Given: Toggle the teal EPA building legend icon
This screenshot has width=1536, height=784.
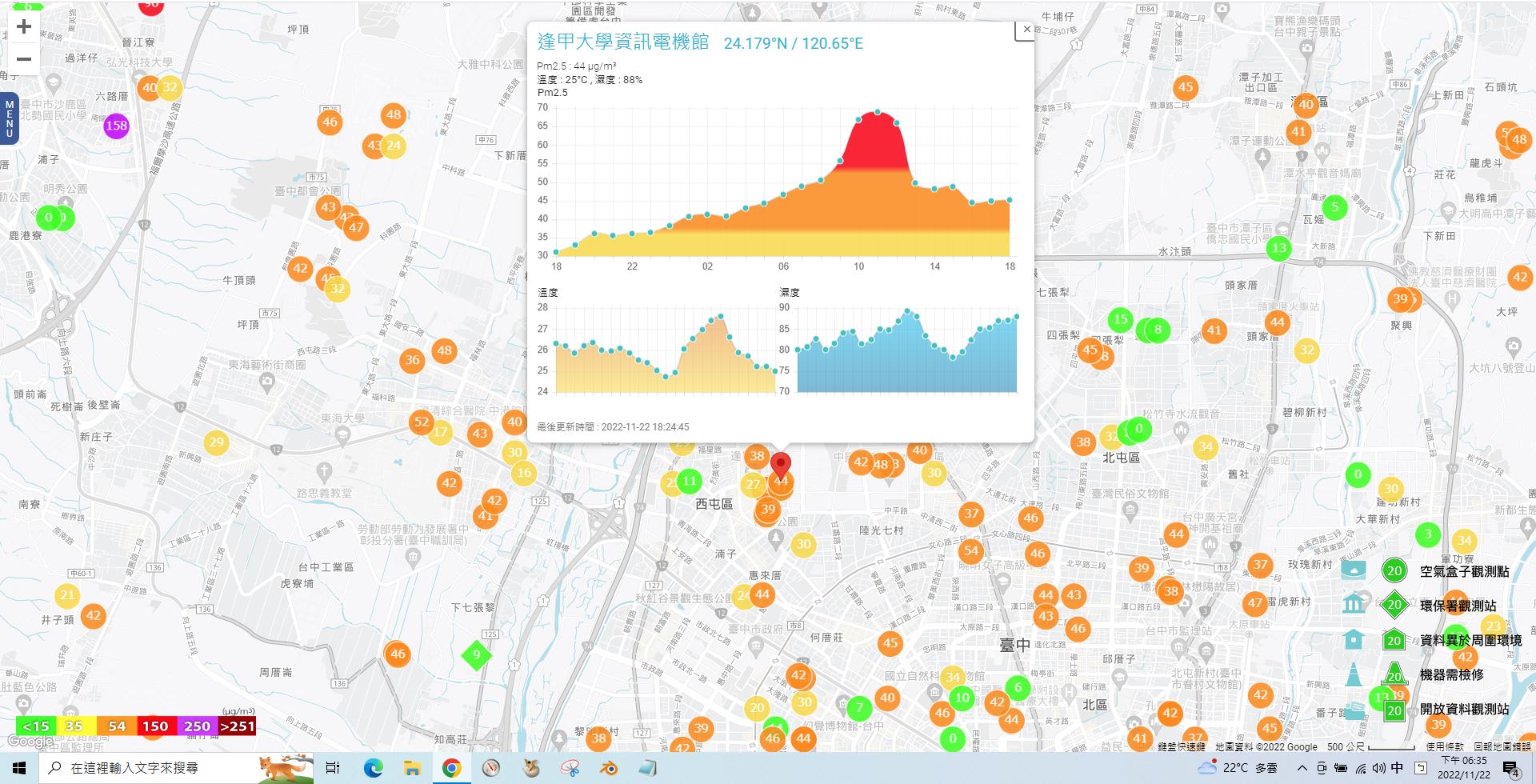Looking at the screenshot, I should point(1354,603).
